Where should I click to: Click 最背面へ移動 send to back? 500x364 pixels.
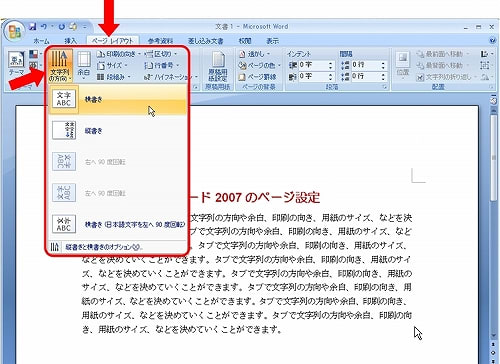443,65
